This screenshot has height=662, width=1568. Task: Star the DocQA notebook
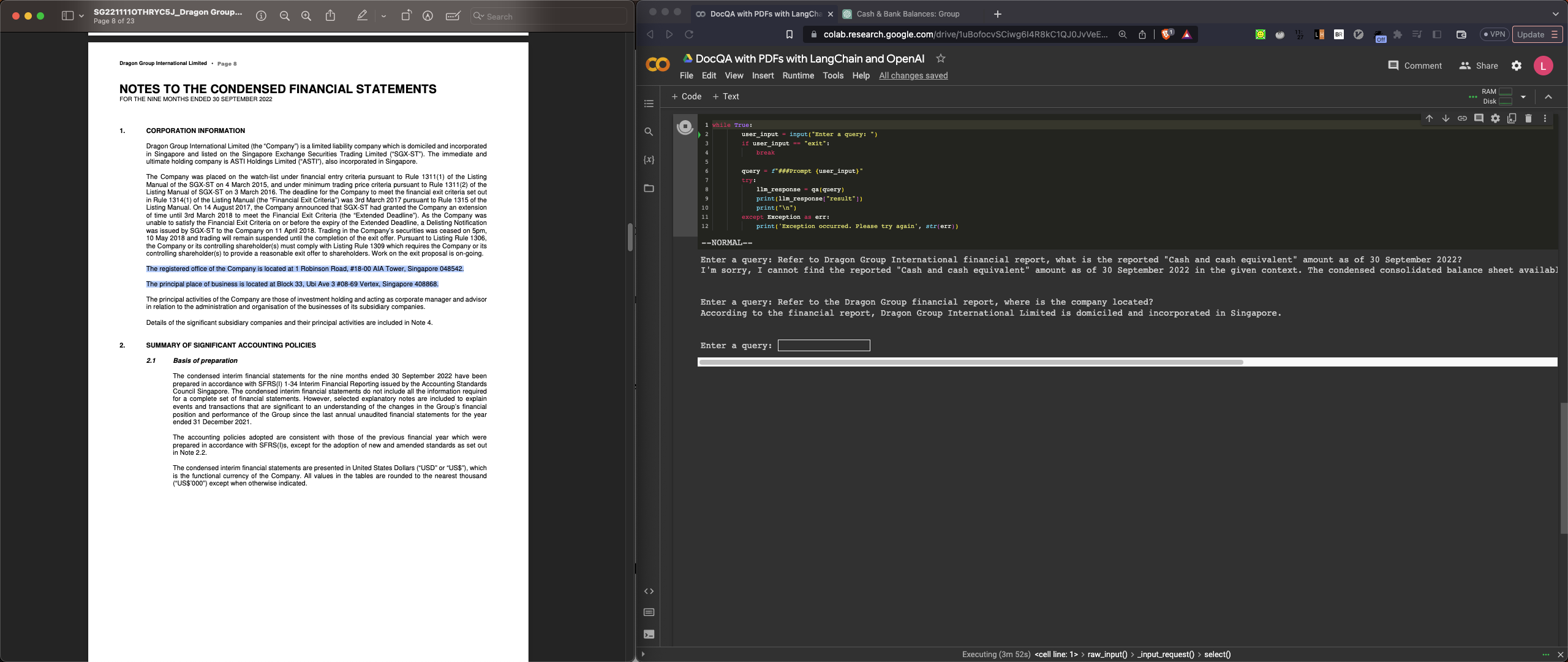941,58
